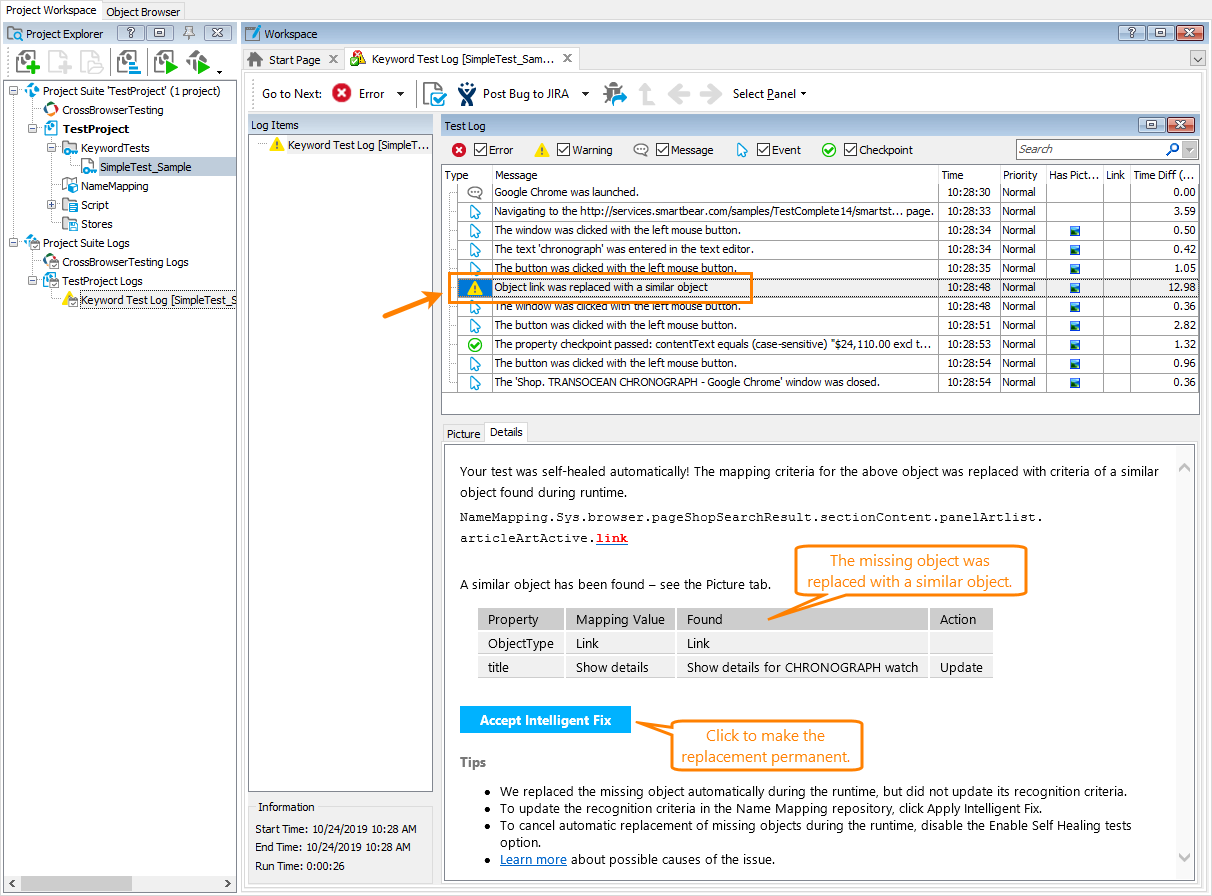The height and width of the screenshot is (896, 1212).
Task: Open the Learn more link in Tips
Action: tap(533, 859)
